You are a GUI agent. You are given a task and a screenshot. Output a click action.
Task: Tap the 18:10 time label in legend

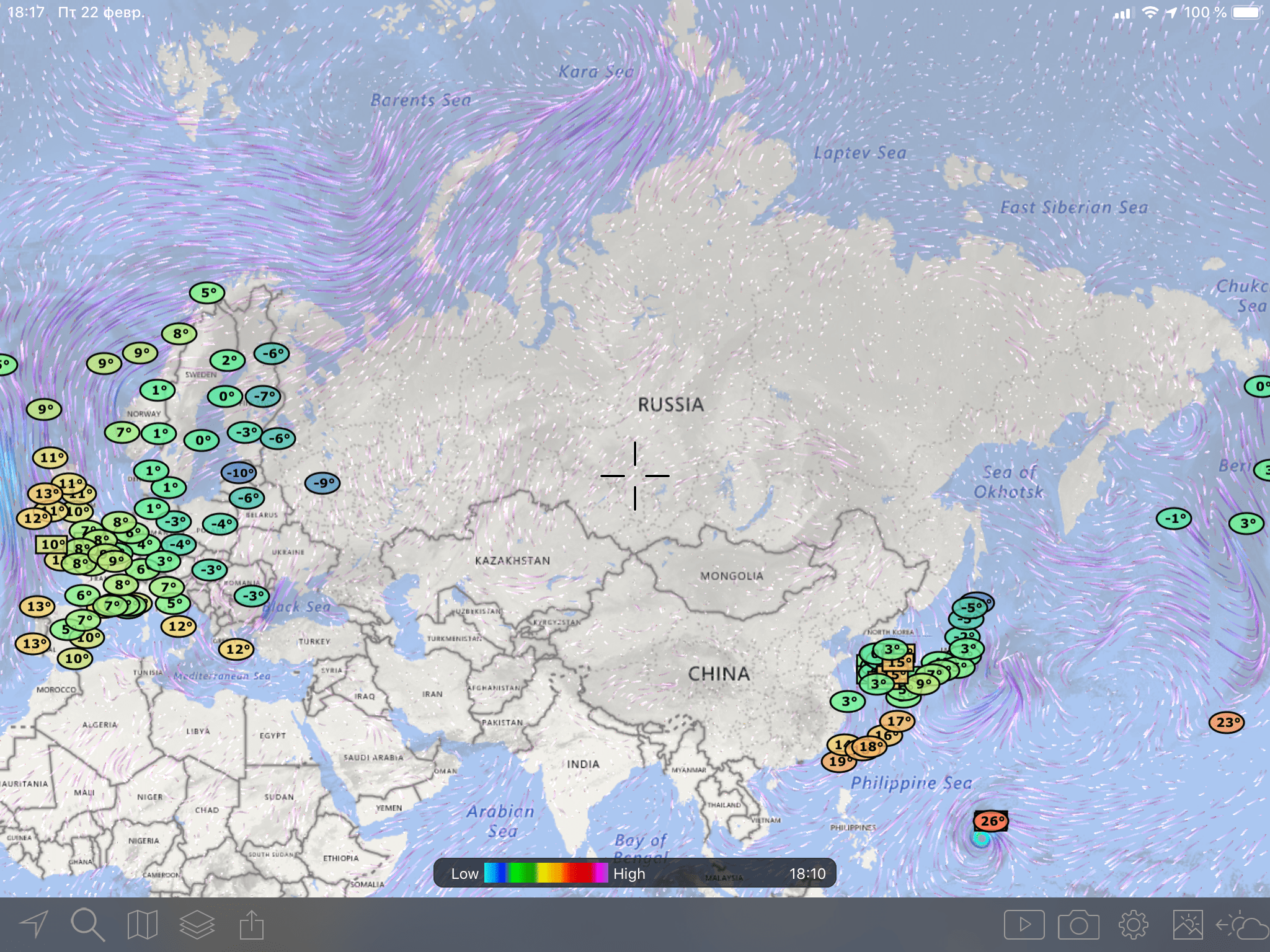(807, 873)
